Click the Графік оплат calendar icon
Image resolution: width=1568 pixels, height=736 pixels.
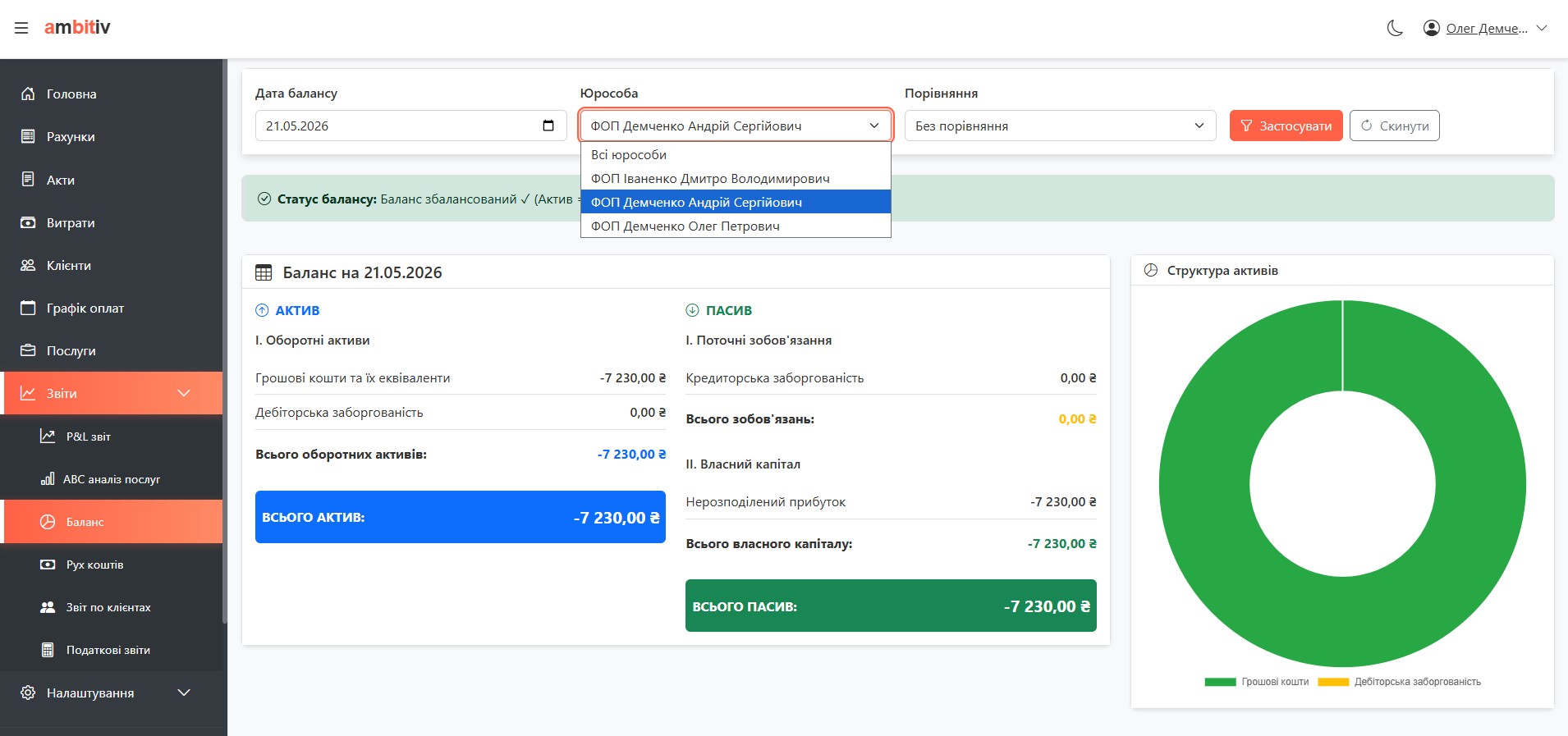tap(28, 308)
